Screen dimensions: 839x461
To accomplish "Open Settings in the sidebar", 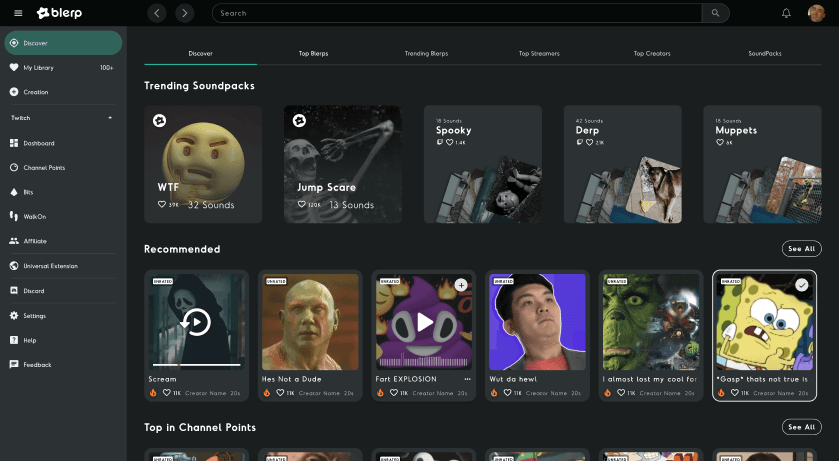I will point(63,316).
